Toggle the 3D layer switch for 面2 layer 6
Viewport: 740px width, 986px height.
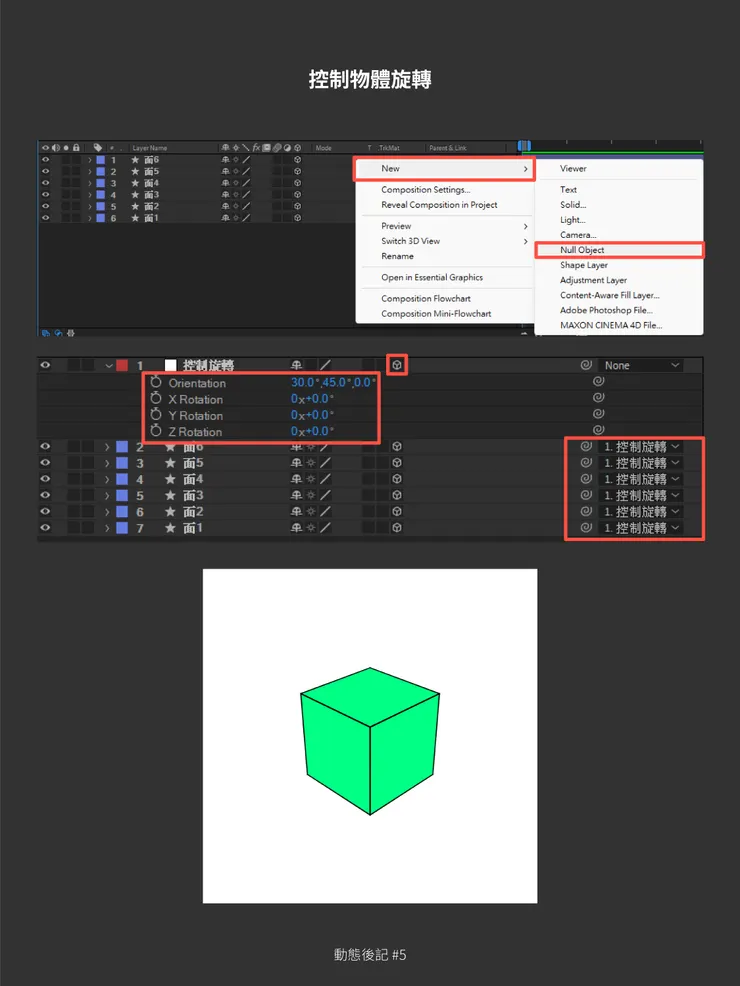tap(397, 512)
